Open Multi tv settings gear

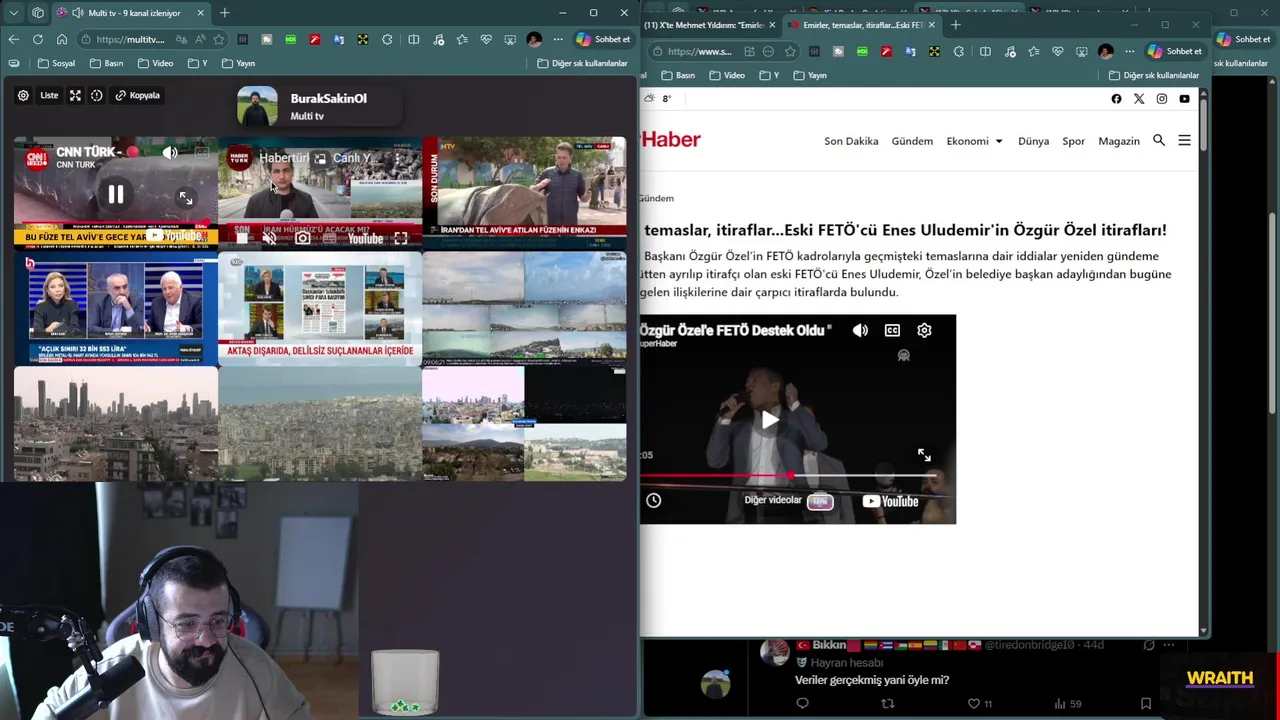(x=23, y=95)
